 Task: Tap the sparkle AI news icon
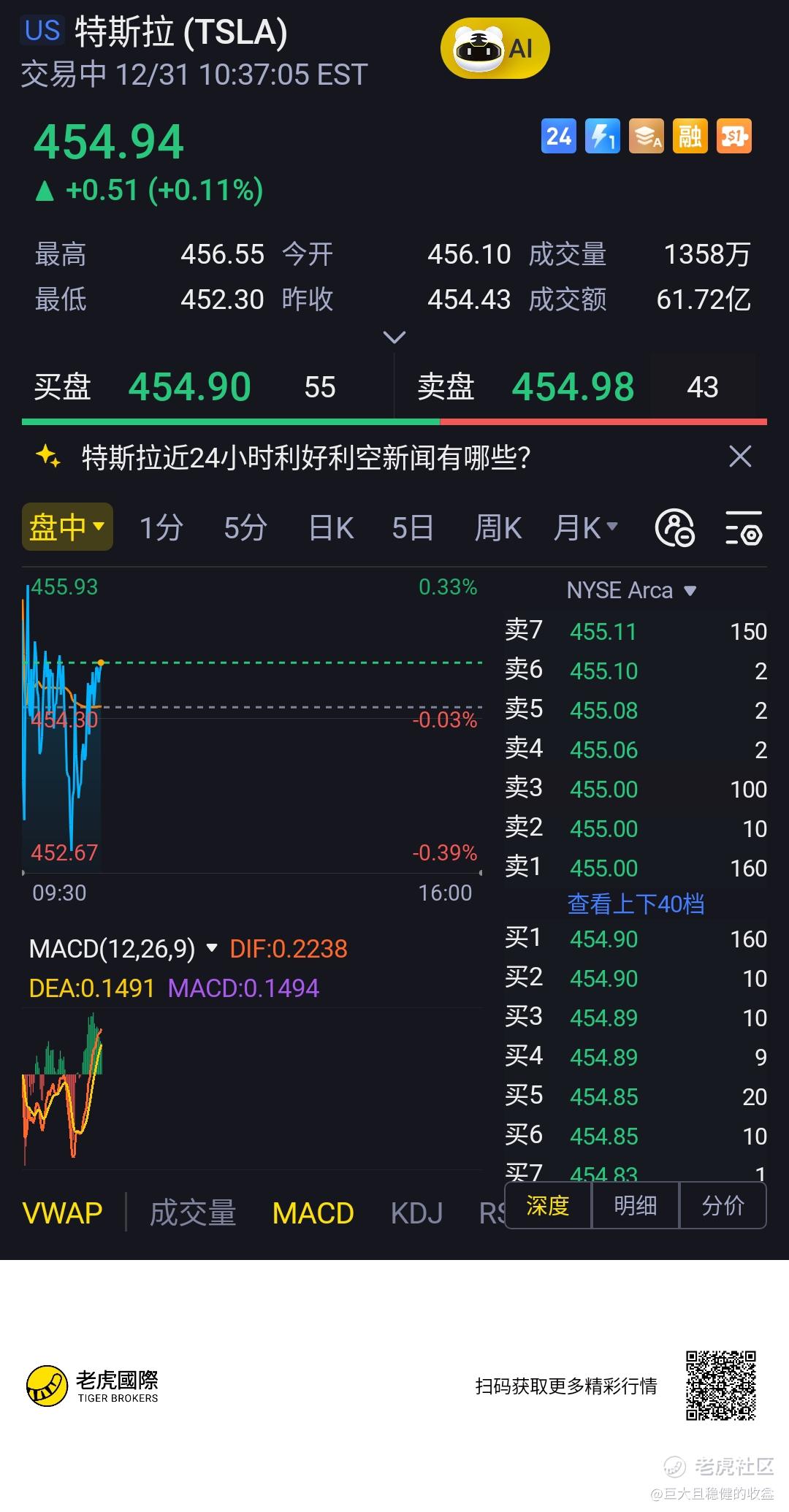[x=48, y=457]
